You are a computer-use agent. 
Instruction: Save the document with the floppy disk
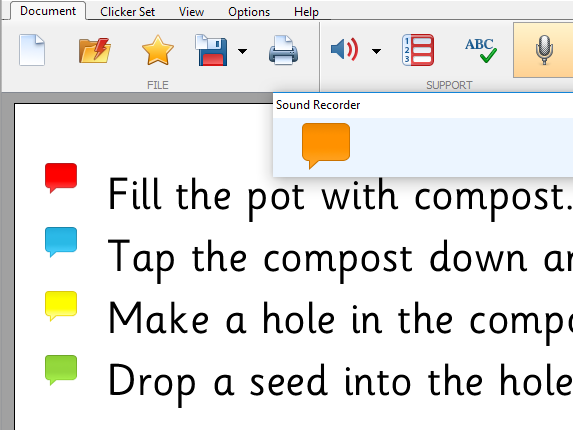click(x=212, y=50)
